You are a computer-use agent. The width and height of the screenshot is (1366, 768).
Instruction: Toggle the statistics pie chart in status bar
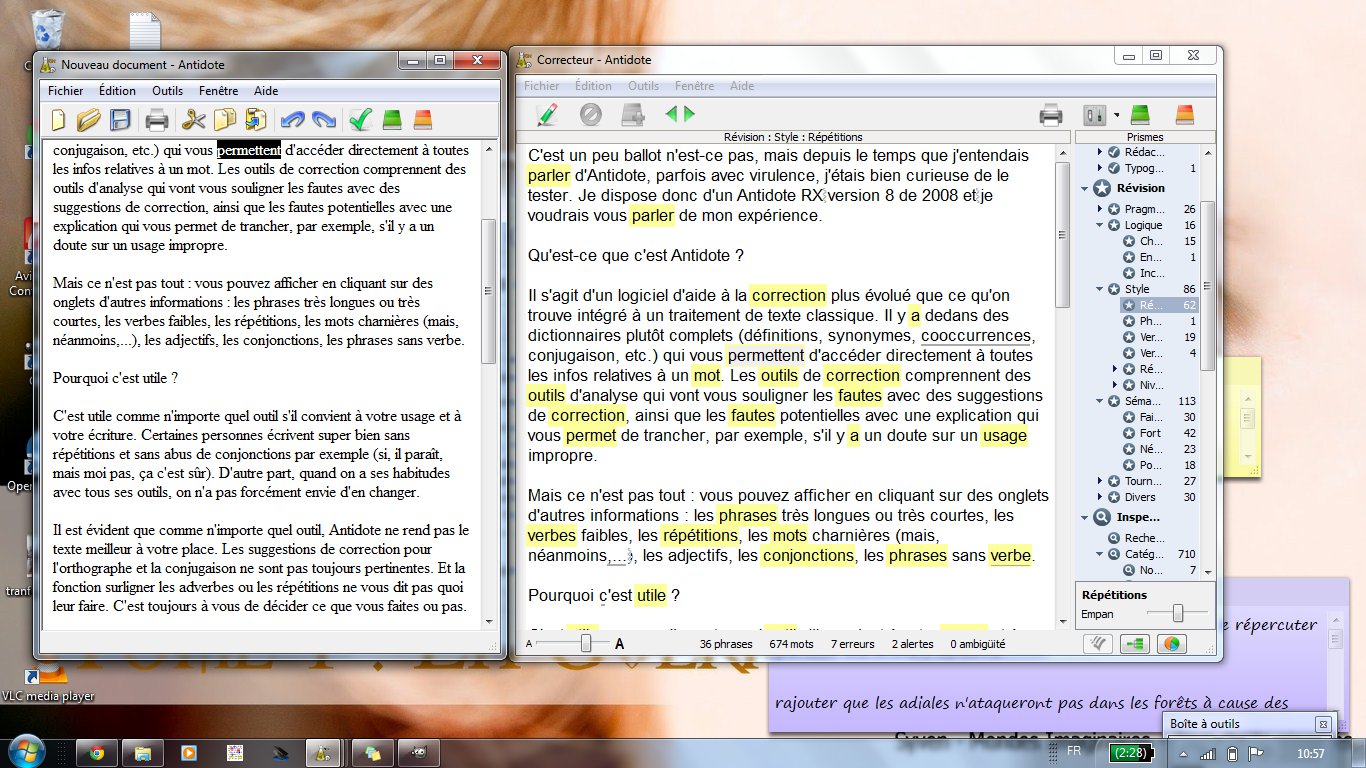1170,644
